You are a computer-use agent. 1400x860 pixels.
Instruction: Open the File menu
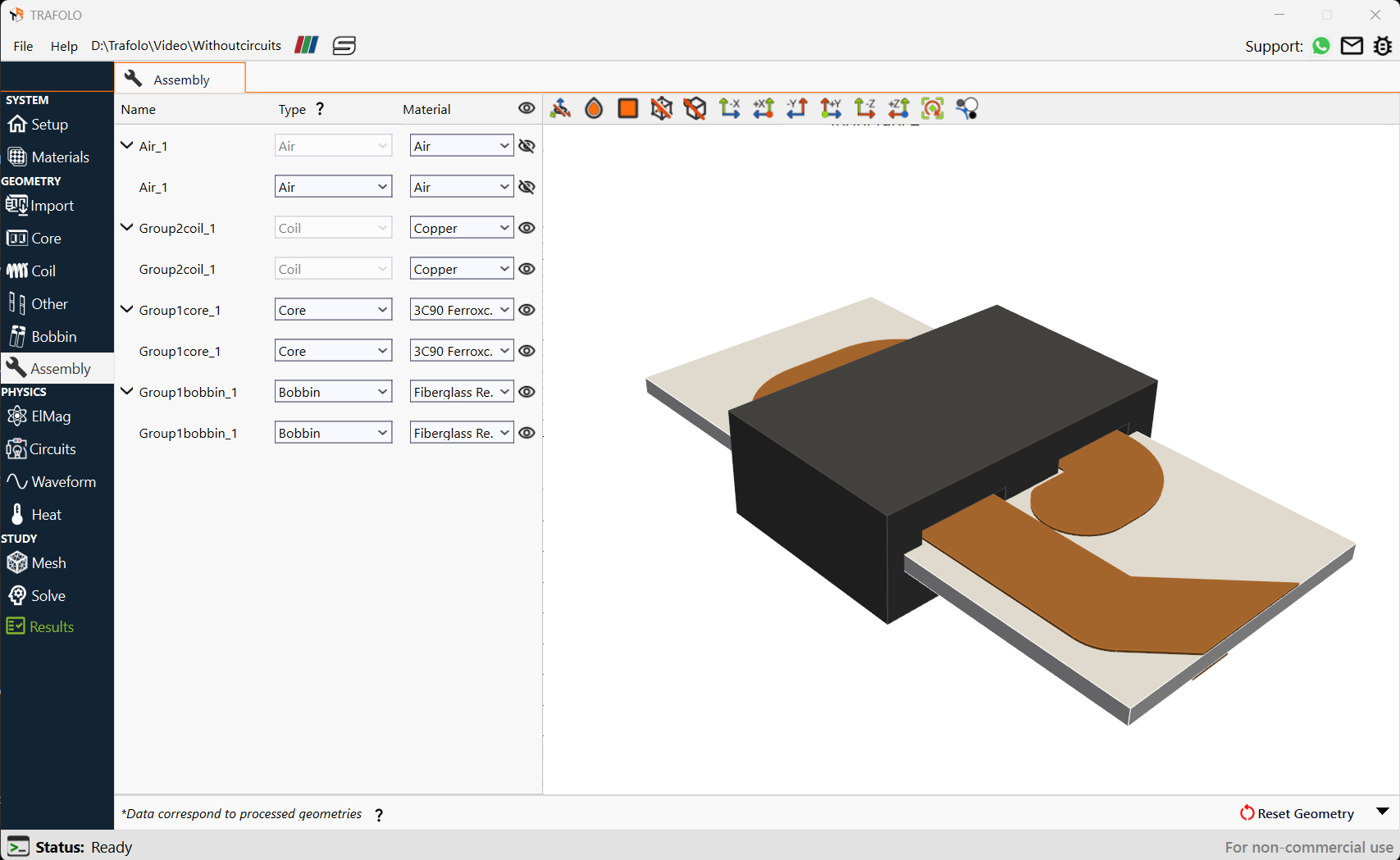[x=23, y=46]
